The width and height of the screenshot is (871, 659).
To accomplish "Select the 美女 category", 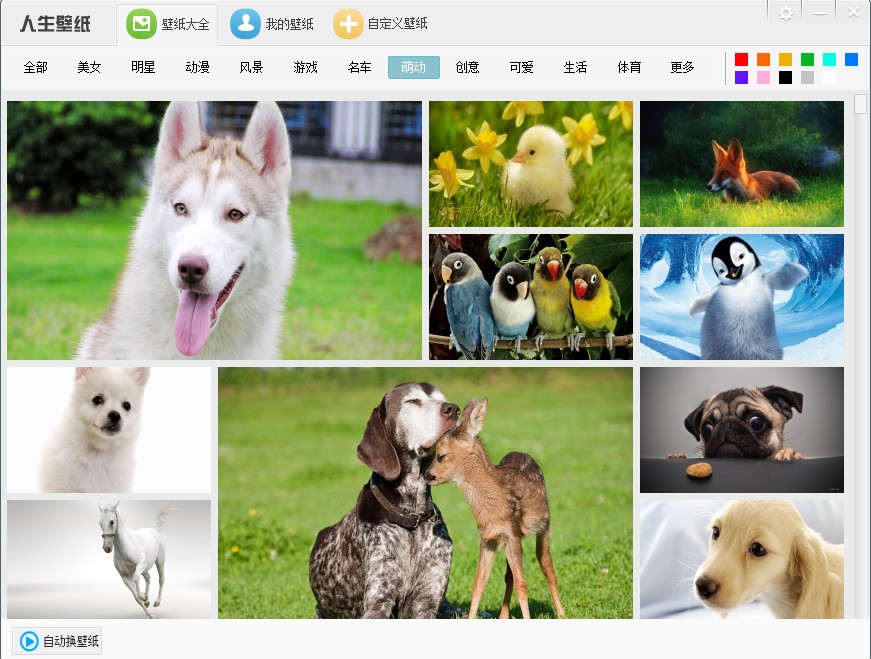I will [89, 68].
